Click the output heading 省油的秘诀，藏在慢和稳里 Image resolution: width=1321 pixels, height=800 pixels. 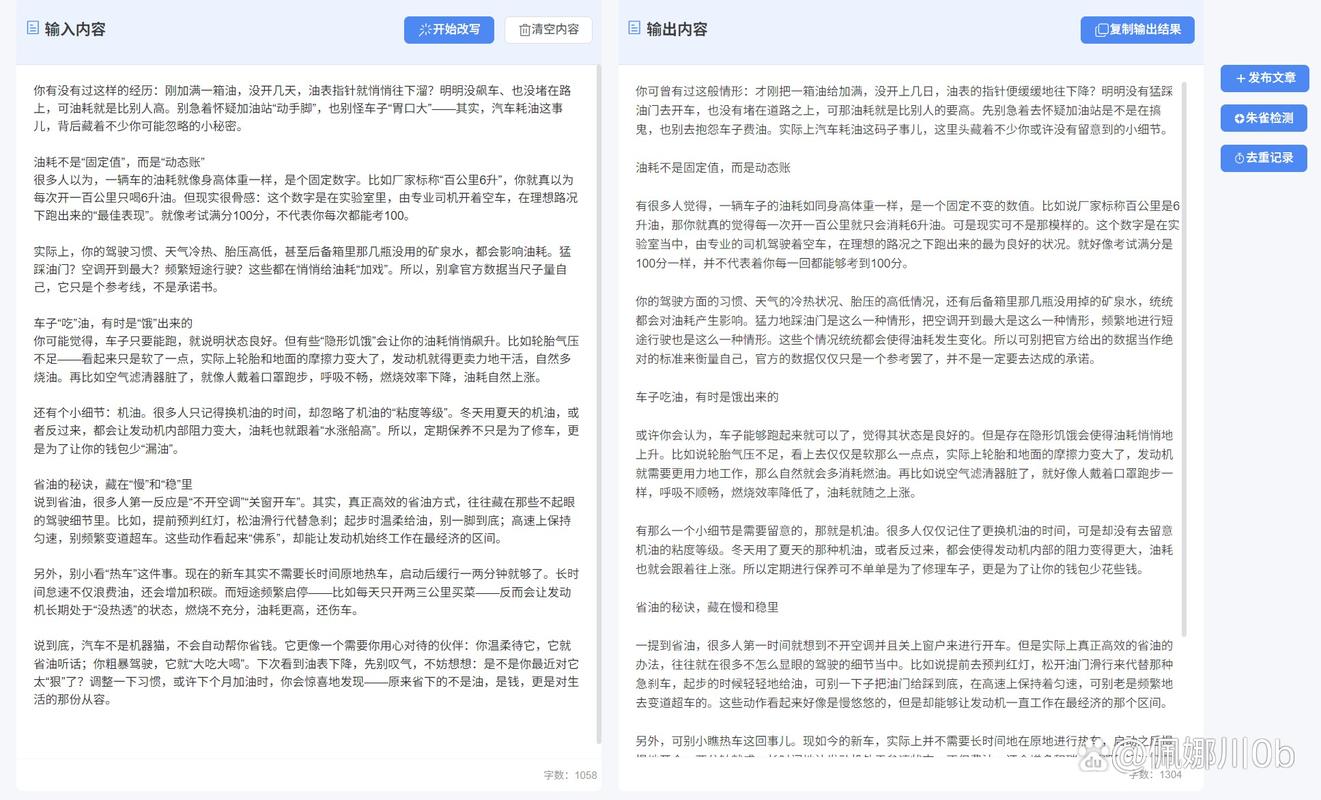(707, 607)
